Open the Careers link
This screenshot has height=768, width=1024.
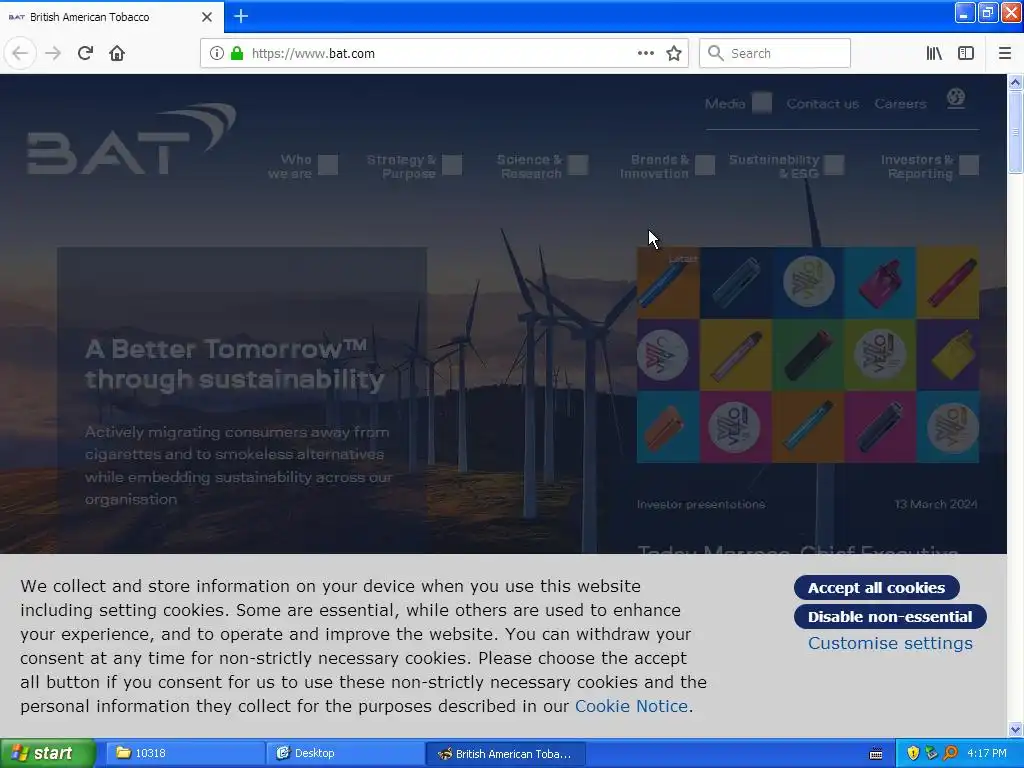900,103
